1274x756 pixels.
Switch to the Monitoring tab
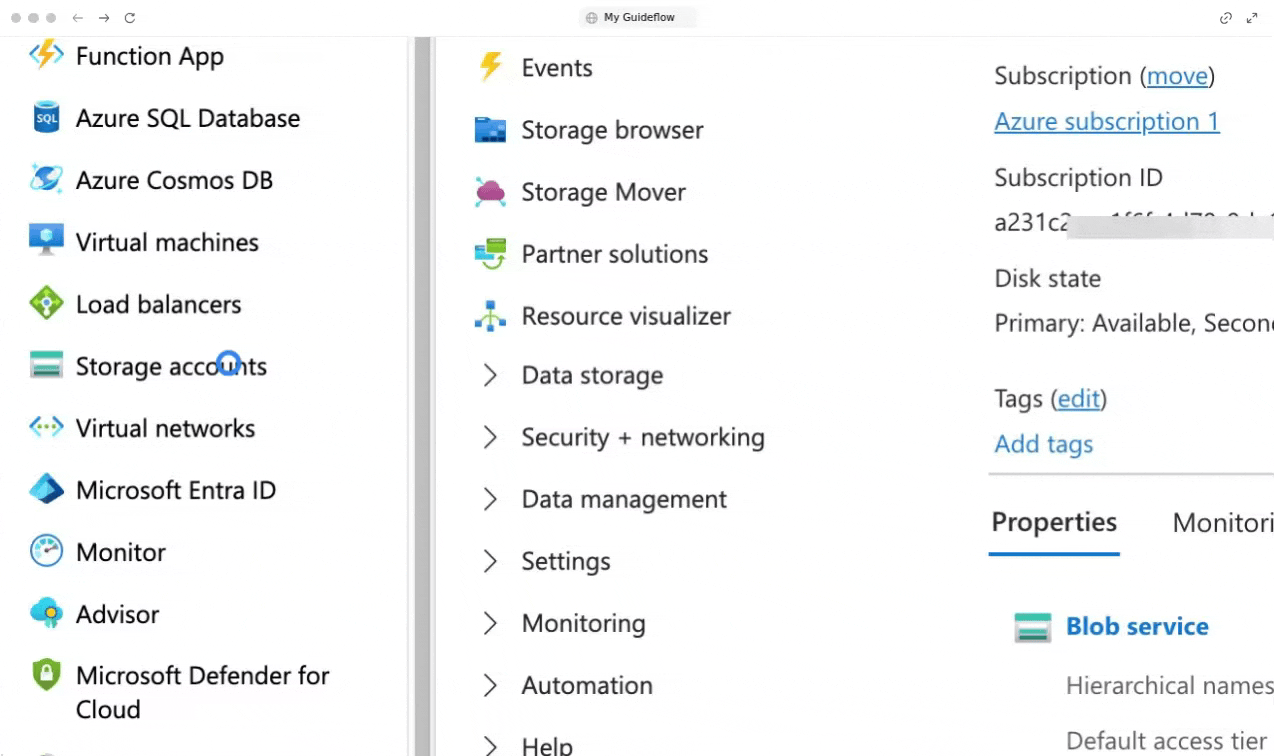(x=1223, y=523)
